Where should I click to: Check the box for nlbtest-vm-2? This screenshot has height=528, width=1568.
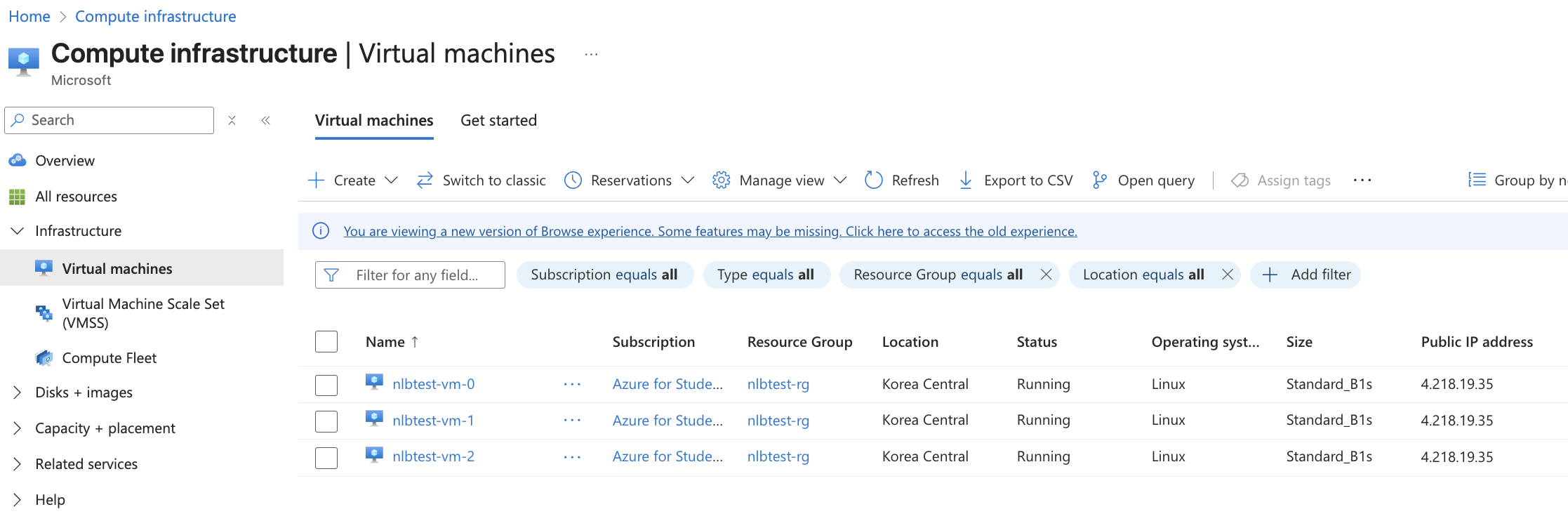coord(326,458)
